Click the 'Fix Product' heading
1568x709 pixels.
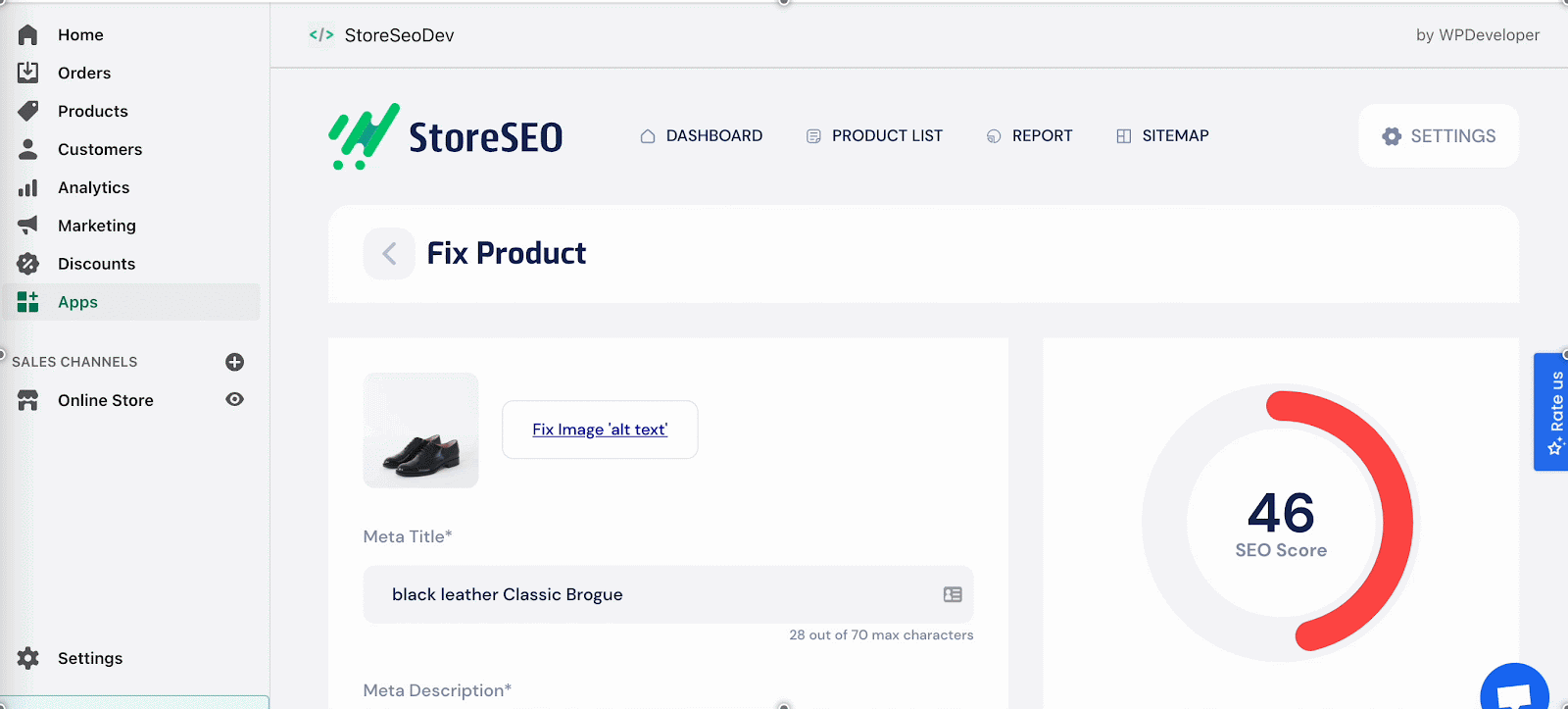[507, 254]
